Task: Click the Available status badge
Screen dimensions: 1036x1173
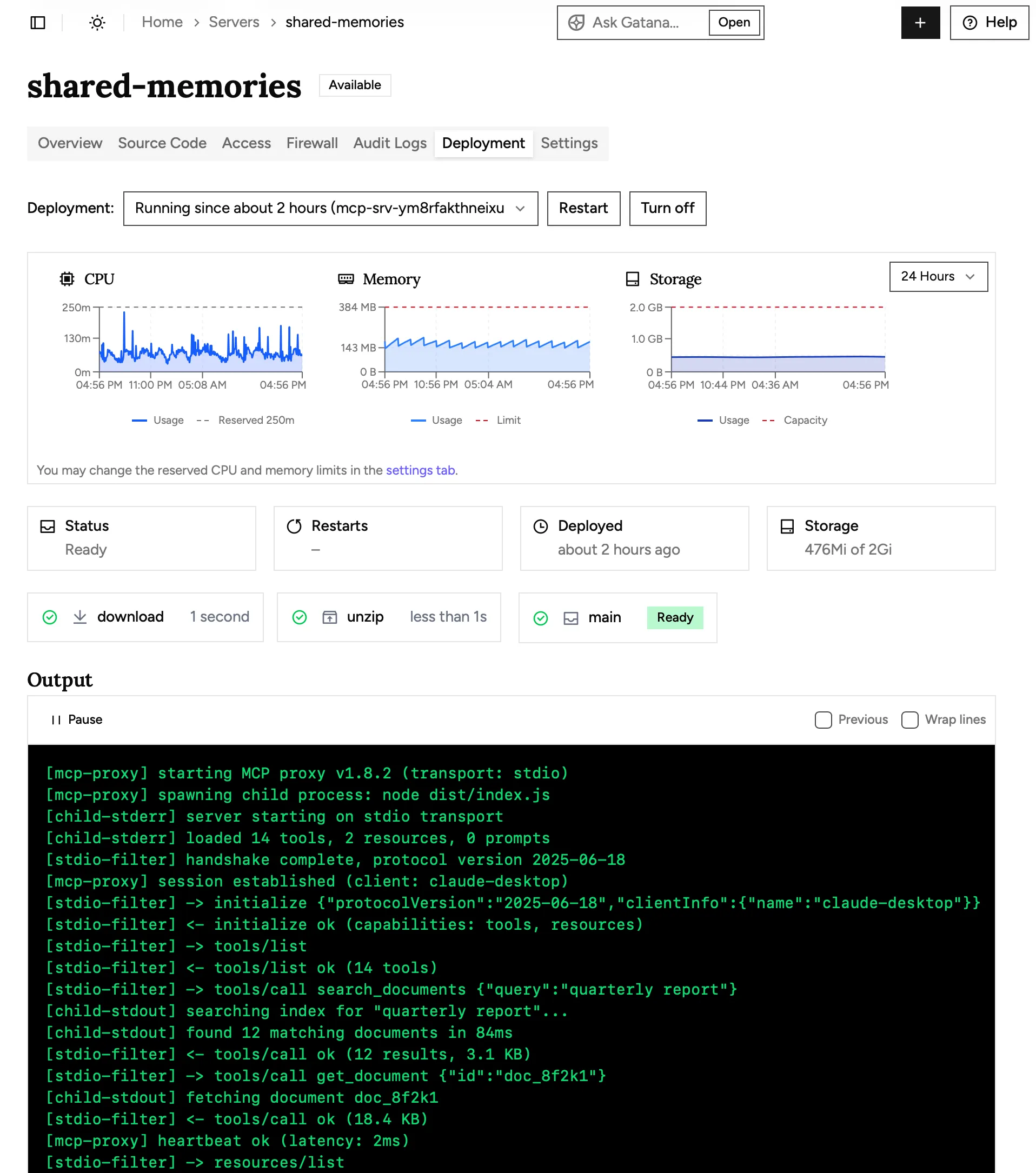Action: pyautogui.click(x=355, y=85)
